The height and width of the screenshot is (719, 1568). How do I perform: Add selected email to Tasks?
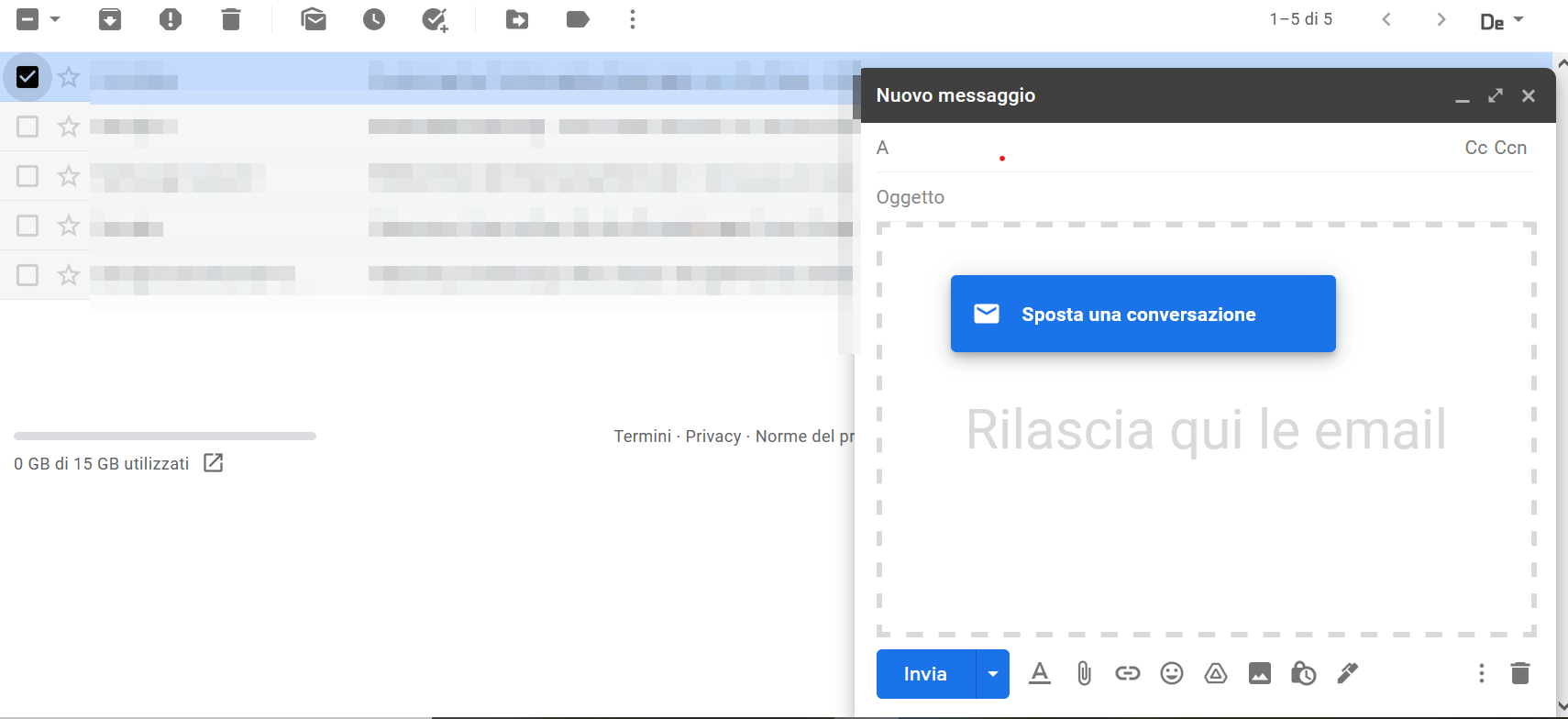click(x=435, y=19)
